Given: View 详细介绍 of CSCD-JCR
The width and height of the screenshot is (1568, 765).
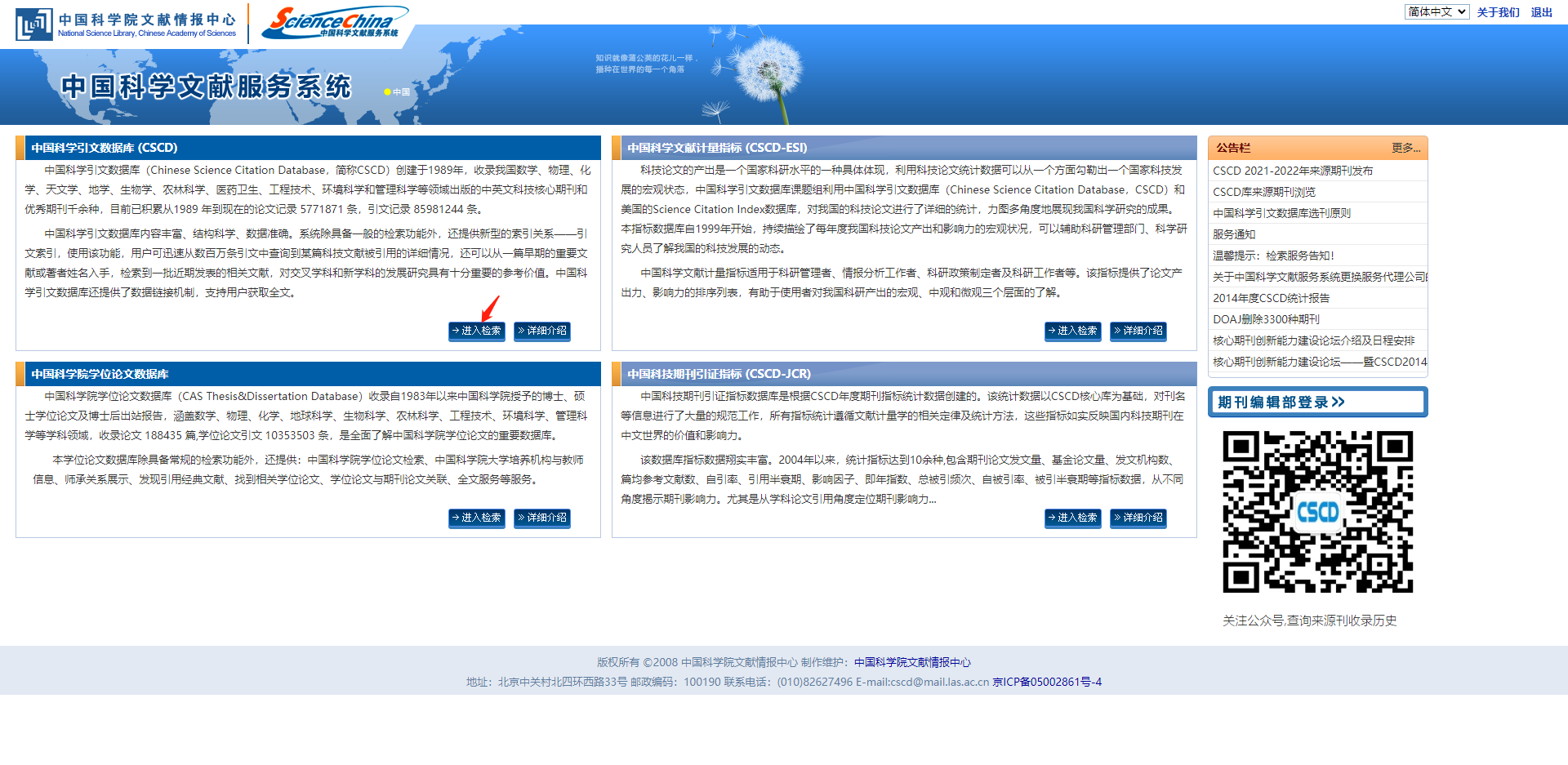Looking at the screenshot, I should [1138, 518].
